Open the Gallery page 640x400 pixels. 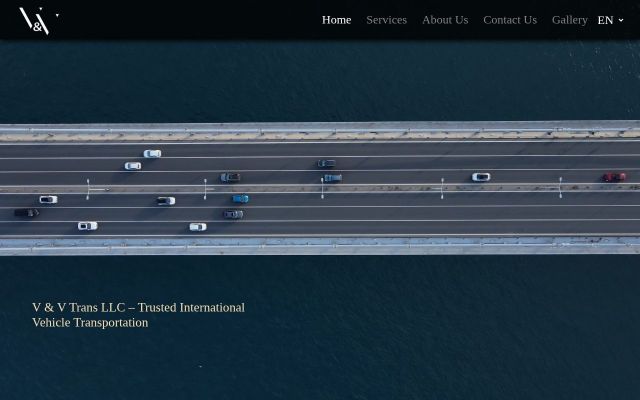click(x=569, y=20)
